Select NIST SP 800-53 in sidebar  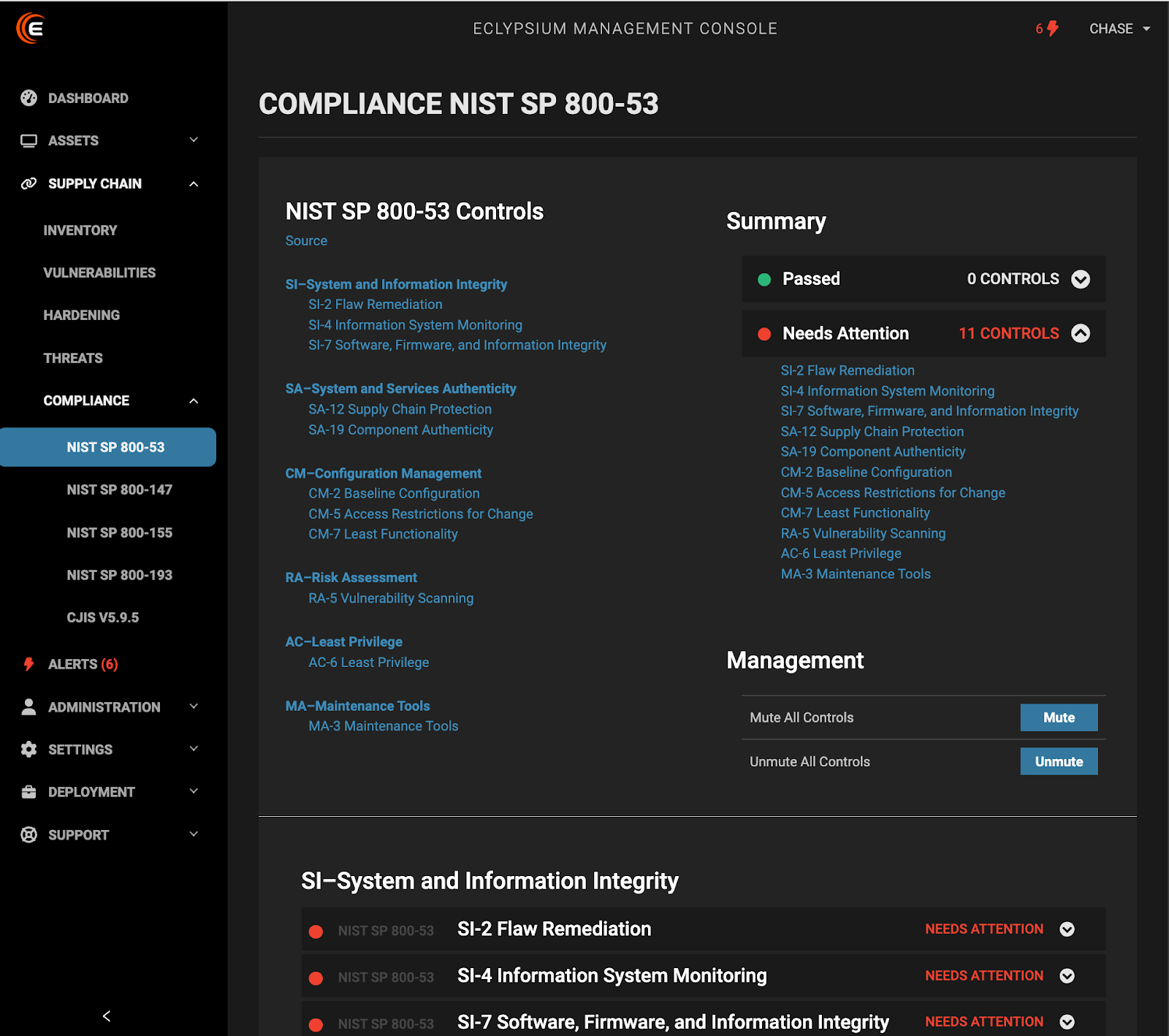(108, 447)
